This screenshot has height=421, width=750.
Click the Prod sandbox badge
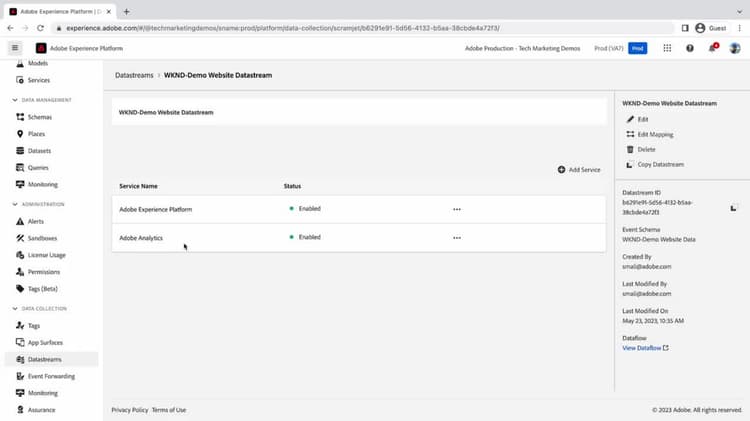click(x=637, y=48)
